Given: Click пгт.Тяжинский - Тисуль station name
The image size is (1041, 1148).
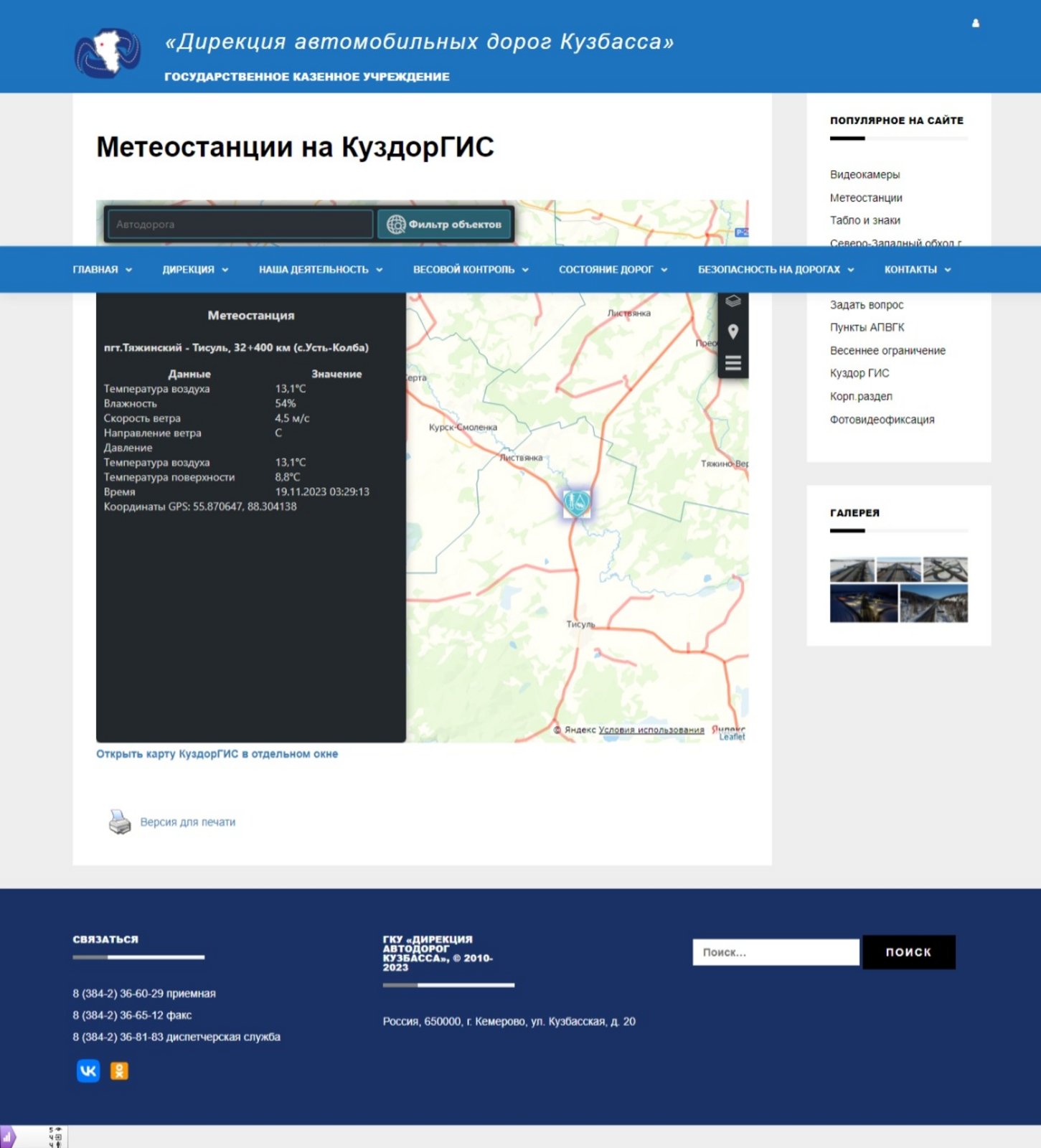Looking at the screenshot, I should pyautogui.click(x=236, y=348).
